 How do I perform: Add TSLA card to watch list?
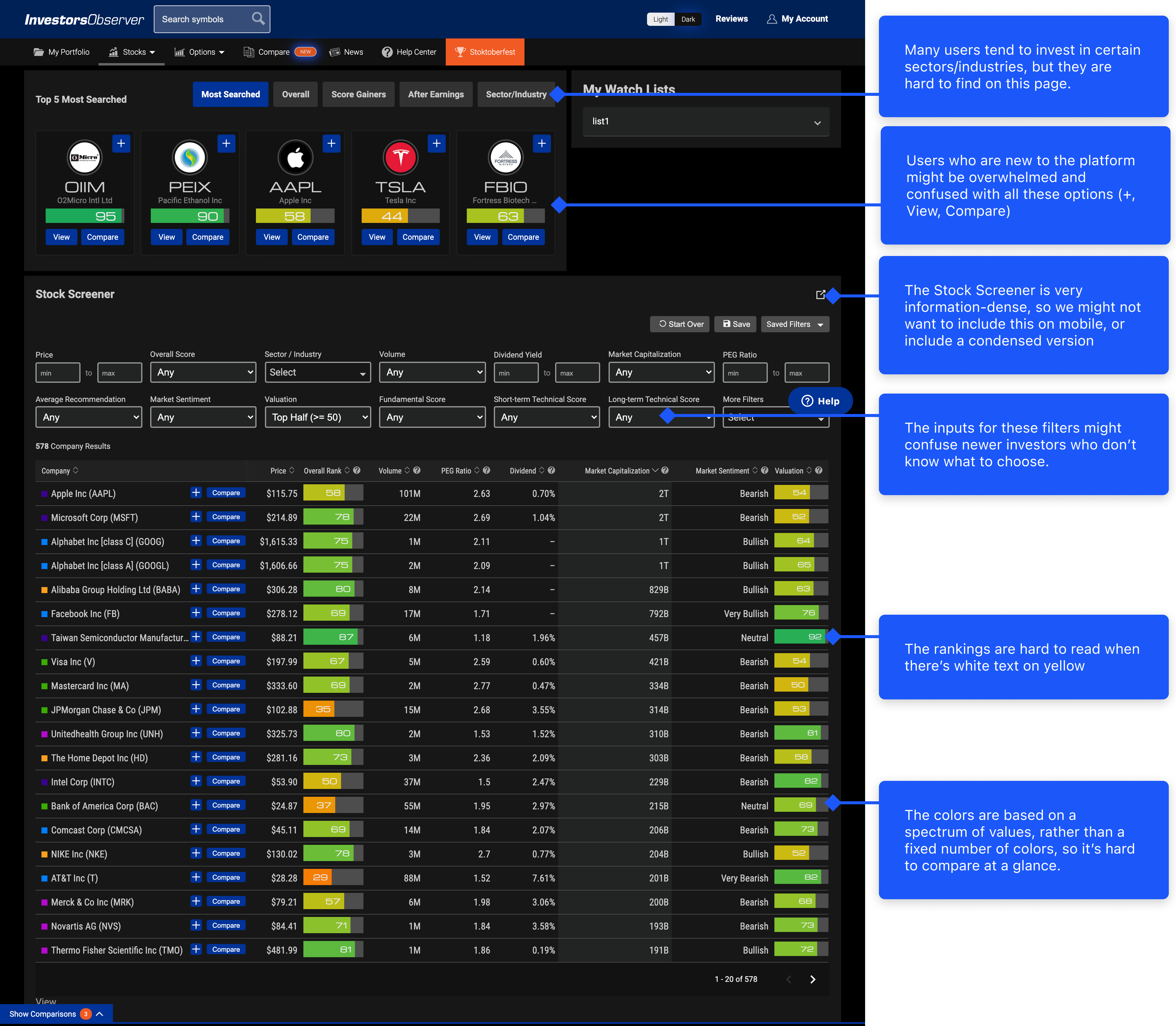[x=437, y=143]
